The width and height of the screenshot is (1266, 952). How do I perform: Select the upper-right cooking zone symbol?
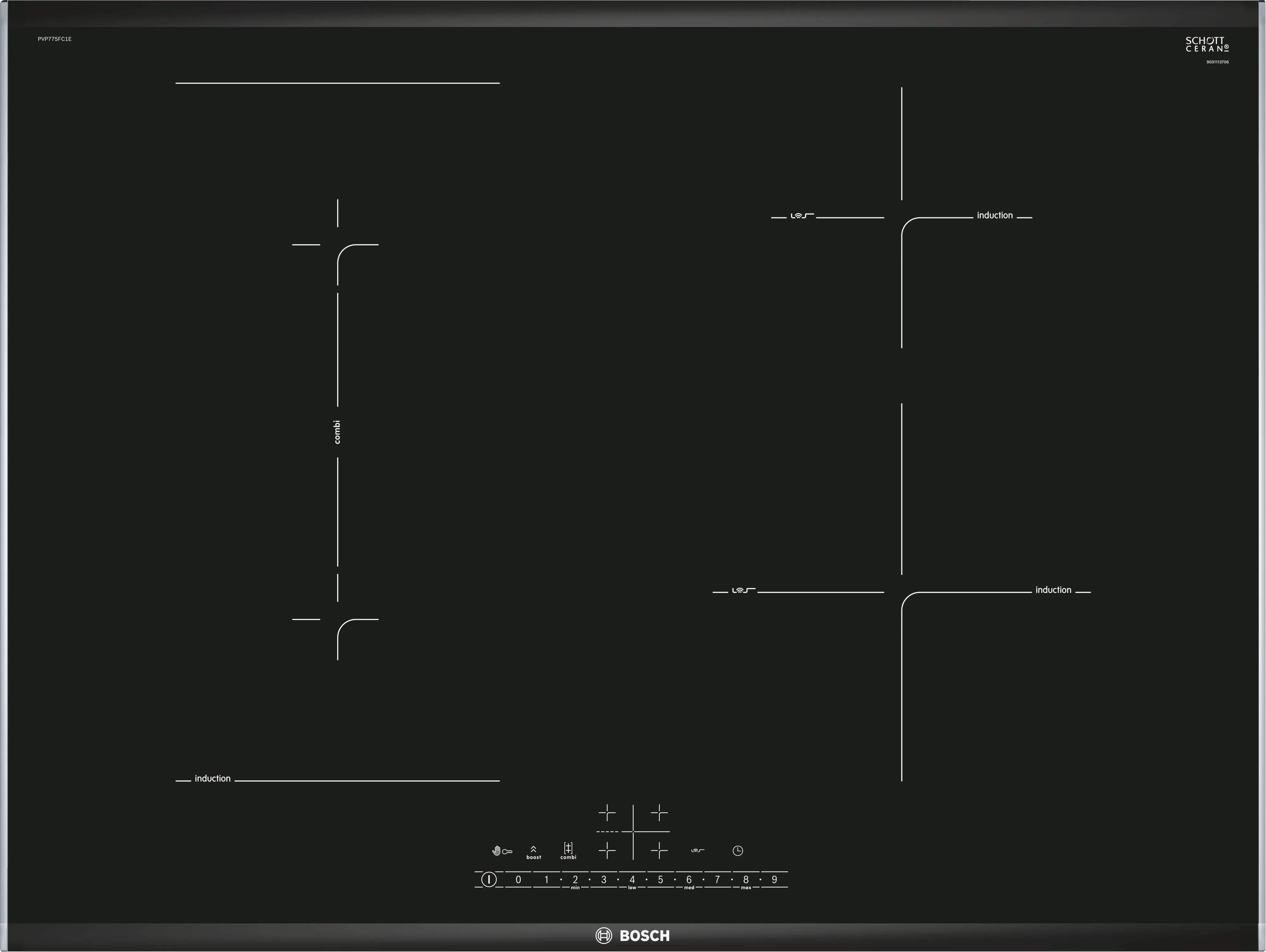pyautogui.click(x=659, y=813)
